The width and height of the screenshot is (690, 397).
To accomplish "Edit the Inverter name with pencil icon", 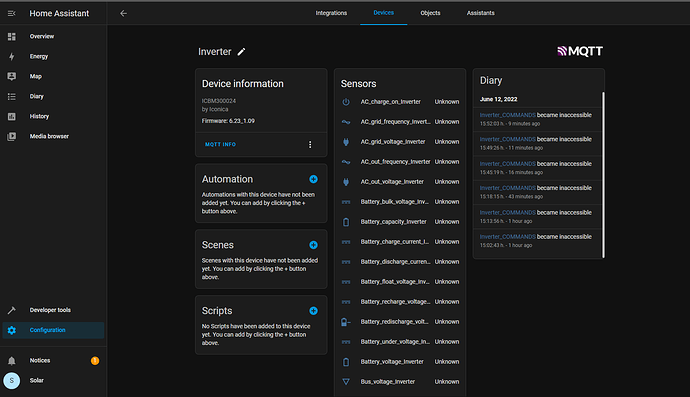I will coord(241,52).
